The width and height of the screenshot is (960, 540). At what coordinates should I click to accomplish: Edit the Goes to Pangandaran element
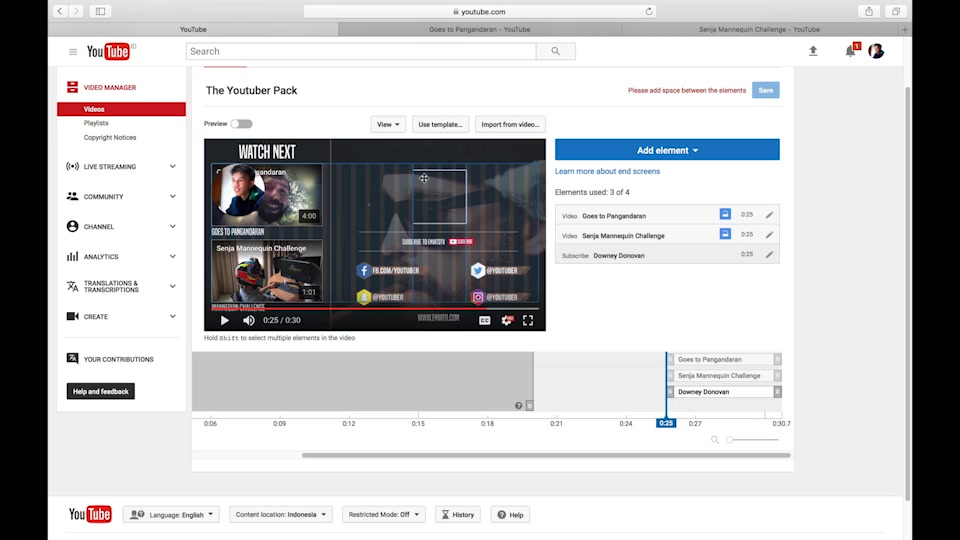[770, 215]
